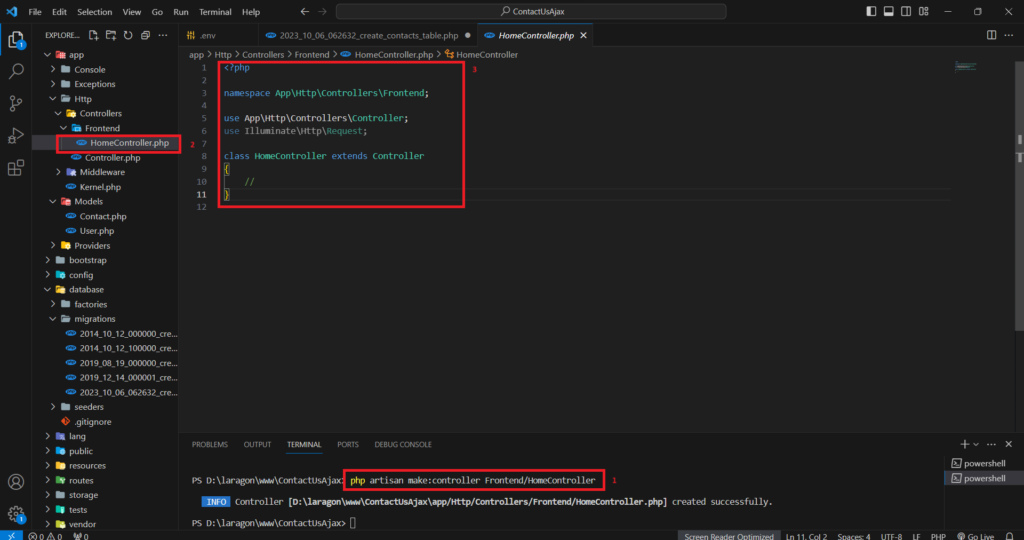Open the Extensions view
The image size is (1024, 540).
(x=16, y=168)
